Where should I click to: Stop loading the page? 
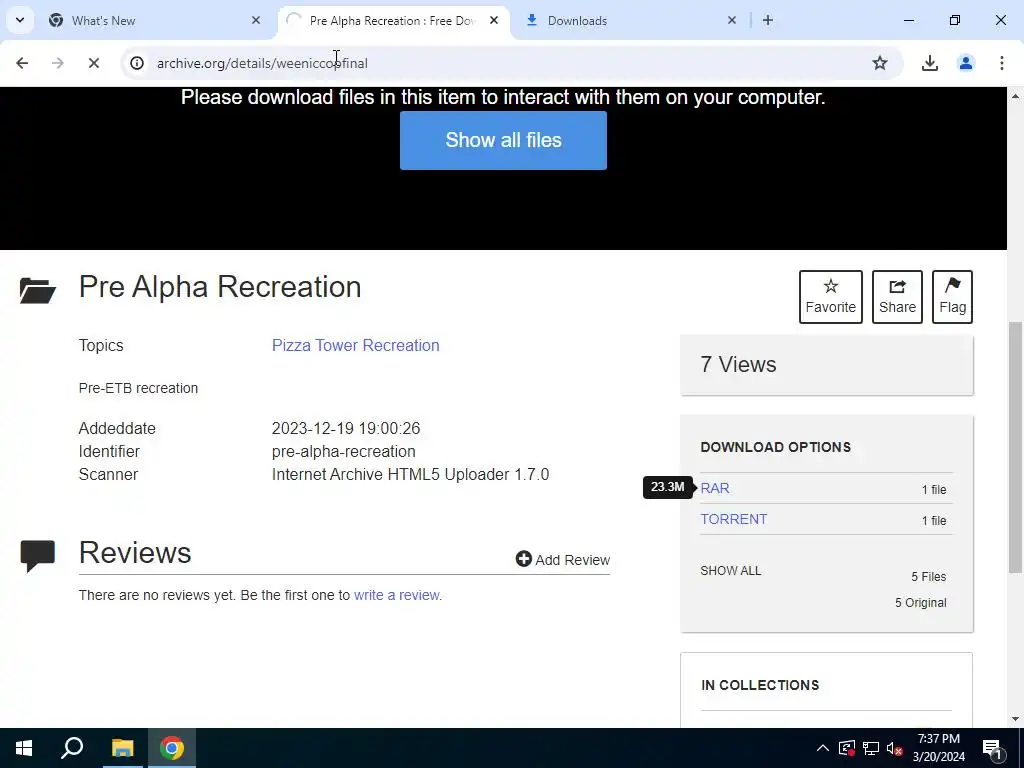tap(93, 63)
